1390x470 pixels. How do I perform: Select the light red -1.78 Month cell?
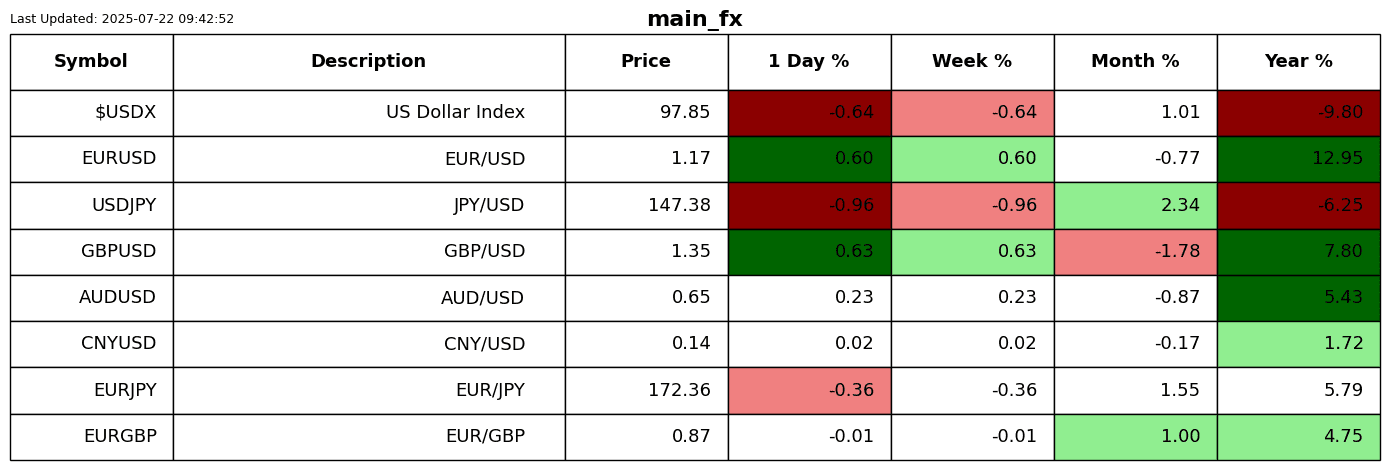(x=1135, y=252)
